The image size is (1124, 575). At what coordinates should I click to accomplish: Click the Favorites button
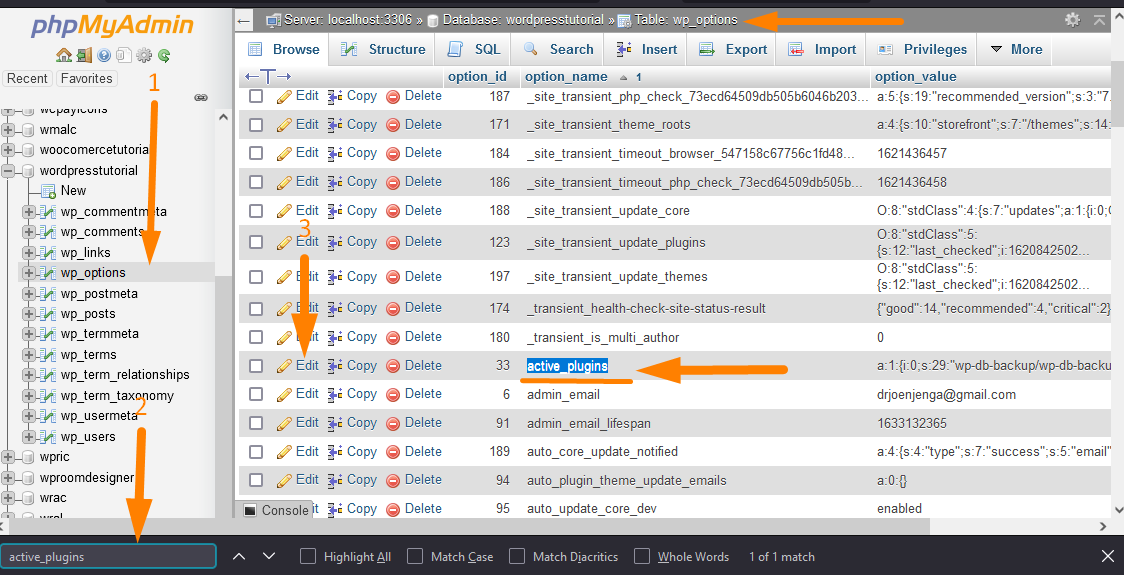coord(86,79)
